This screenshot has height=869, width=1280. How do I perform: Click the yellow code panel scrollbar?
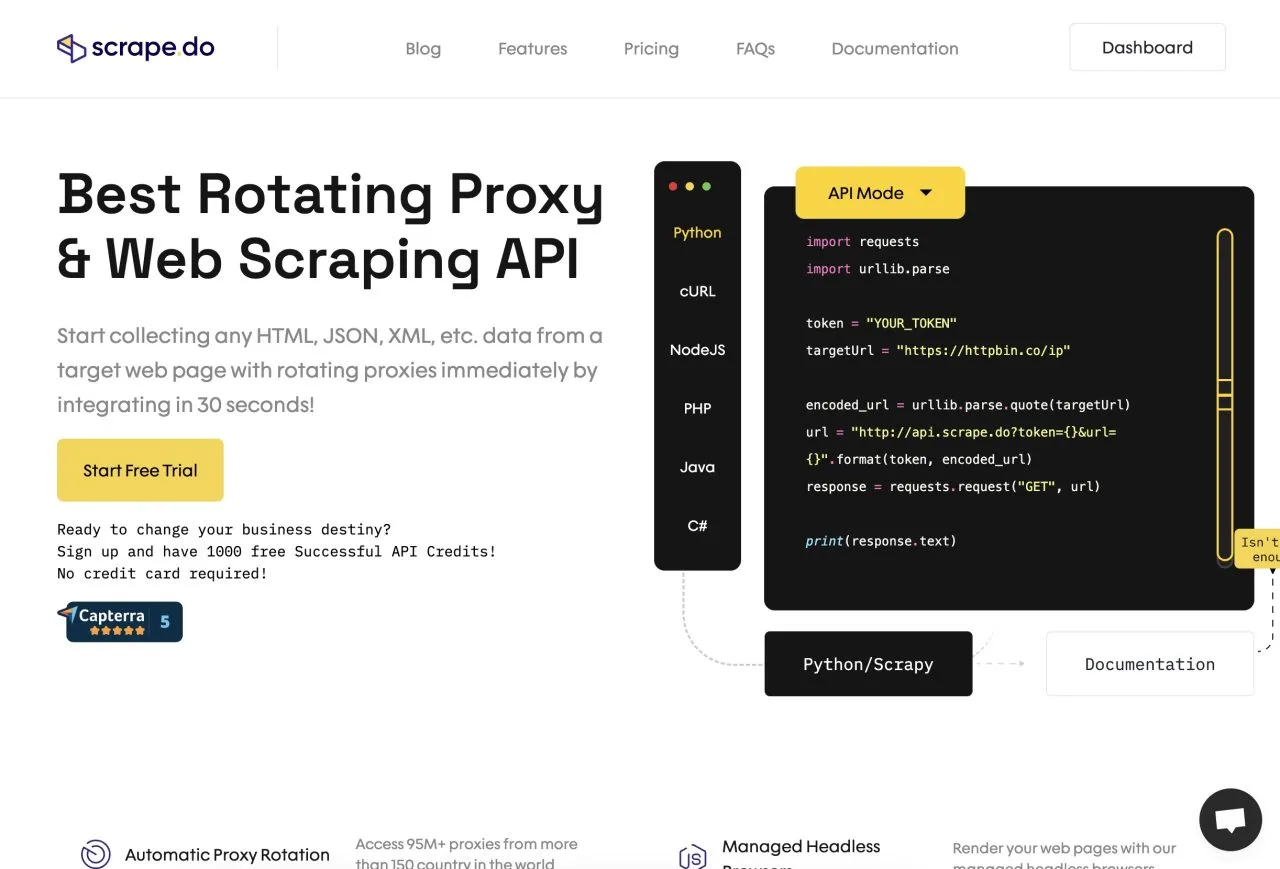pos(1224,395)
